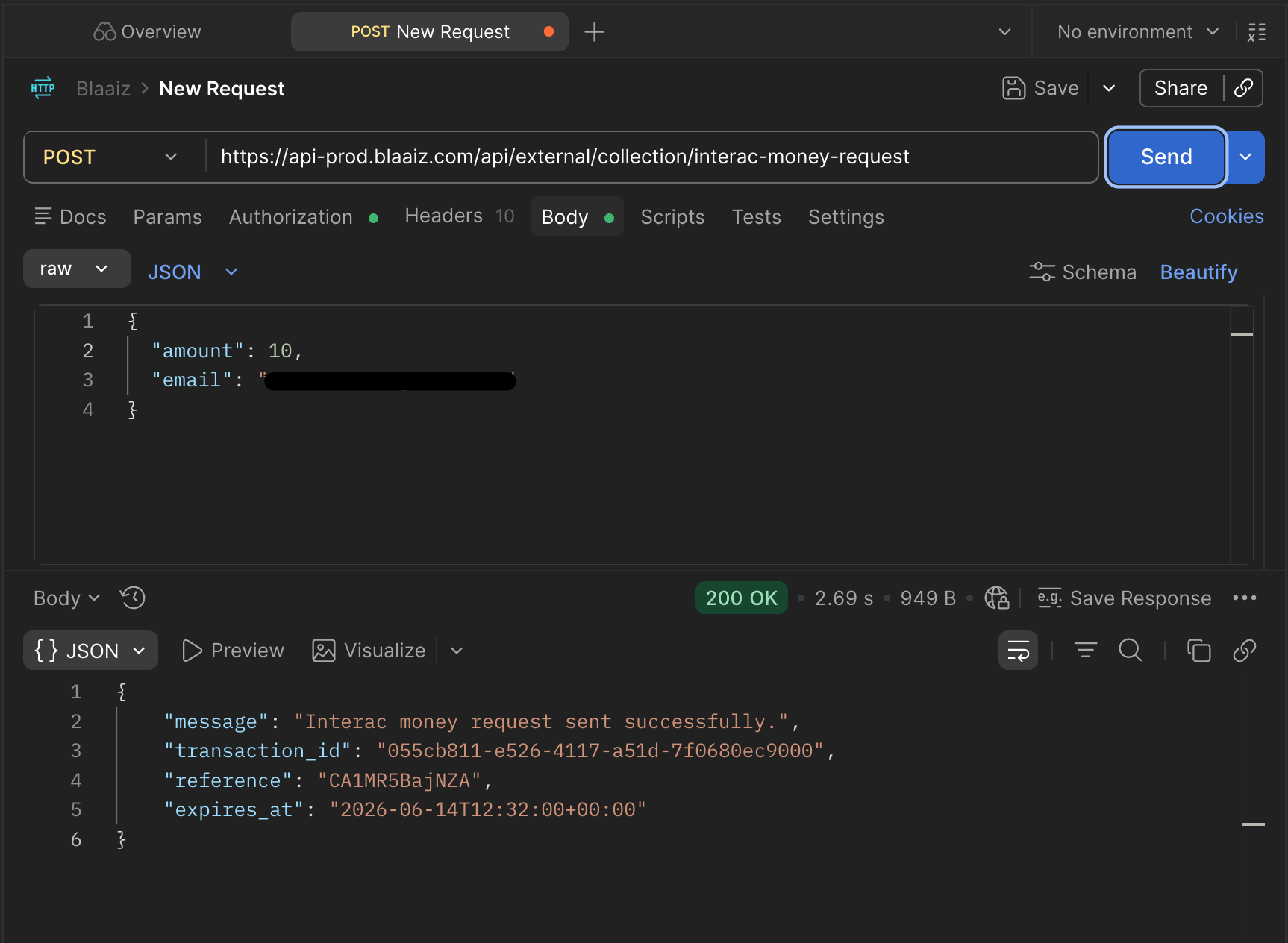Open three-dot response options menu
1288x943 pixels.
pyautogui.click(x=1245, y=598)
